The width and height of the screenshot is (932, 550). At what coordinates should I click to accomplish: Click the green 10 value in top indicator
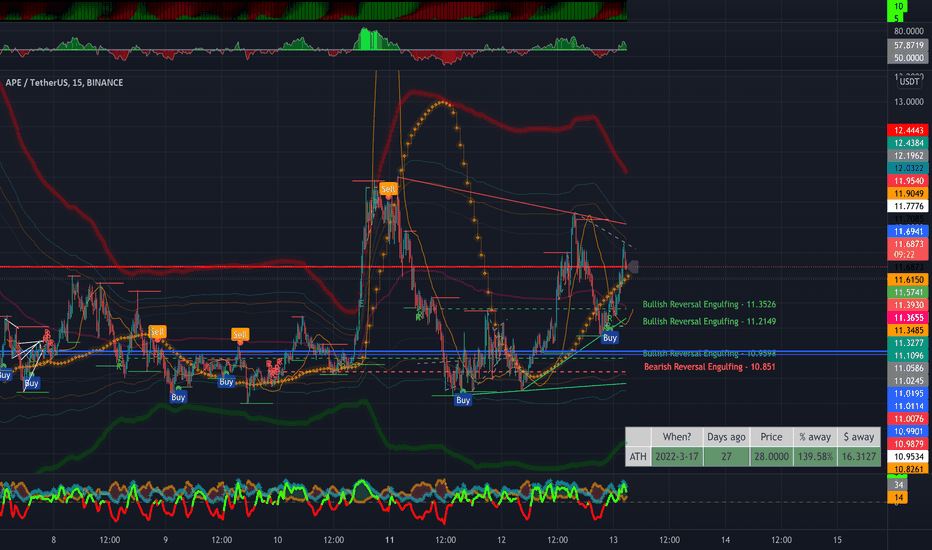(x=898, y=6)
